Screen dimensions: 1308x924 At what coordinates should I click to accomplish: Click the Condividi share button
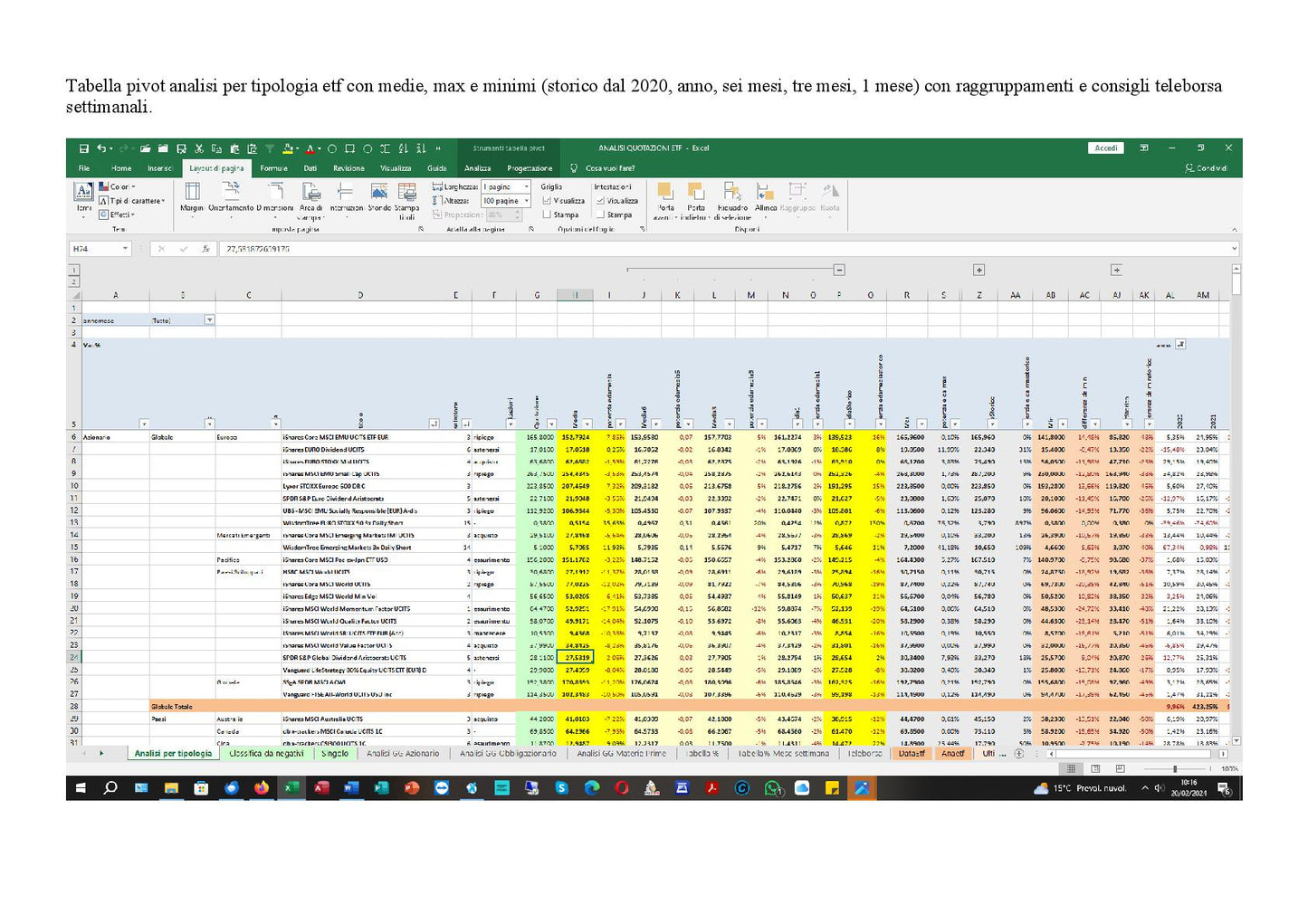tap(1207, 168)
